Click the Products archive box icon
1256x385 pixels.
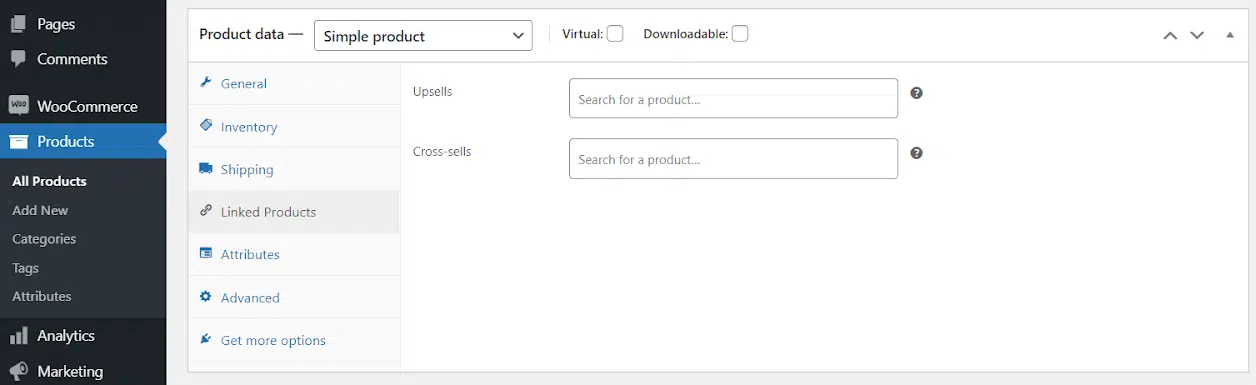click(18, 141)
